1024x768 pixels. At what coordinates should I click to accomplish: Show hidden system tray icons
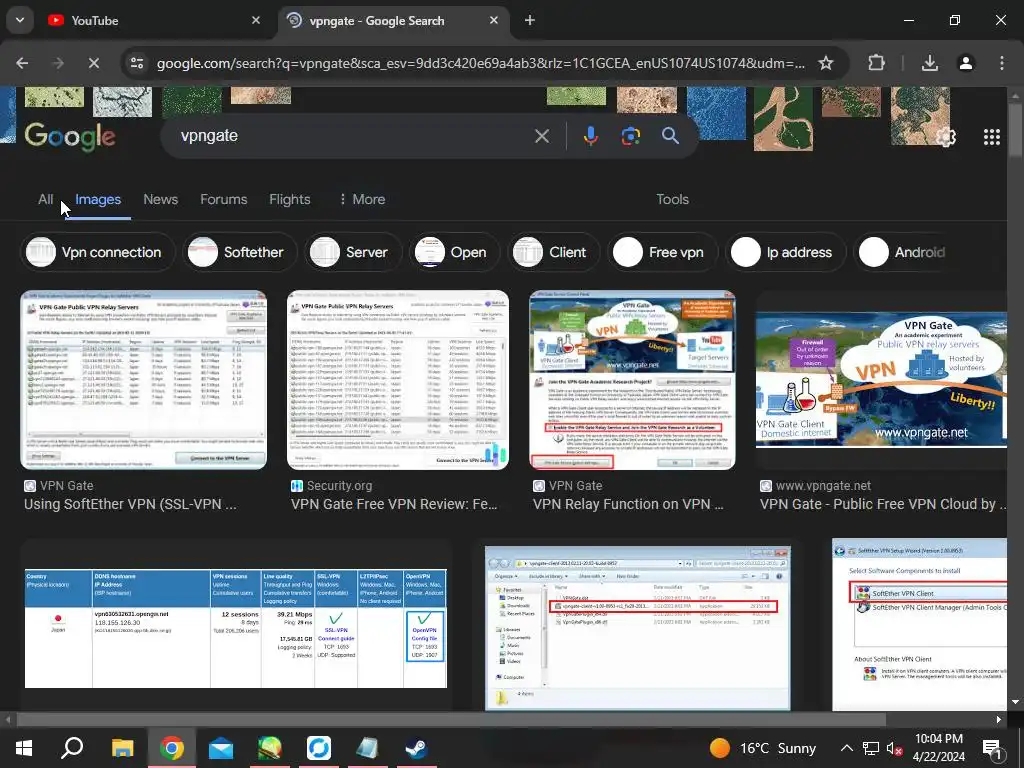(x=846, y=748)
